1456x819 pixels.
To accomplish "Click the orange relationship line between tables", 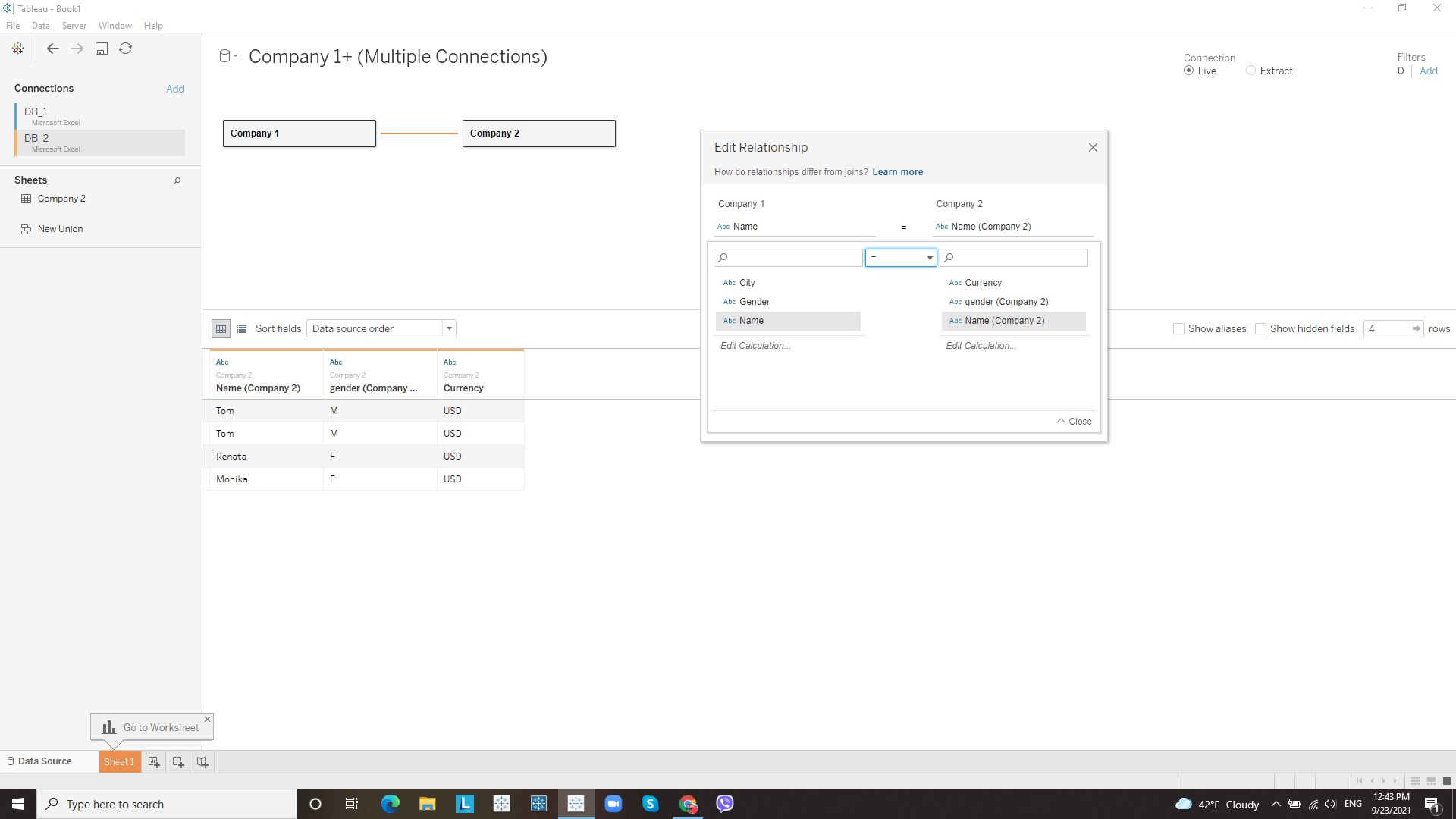I will click(419, 133).
